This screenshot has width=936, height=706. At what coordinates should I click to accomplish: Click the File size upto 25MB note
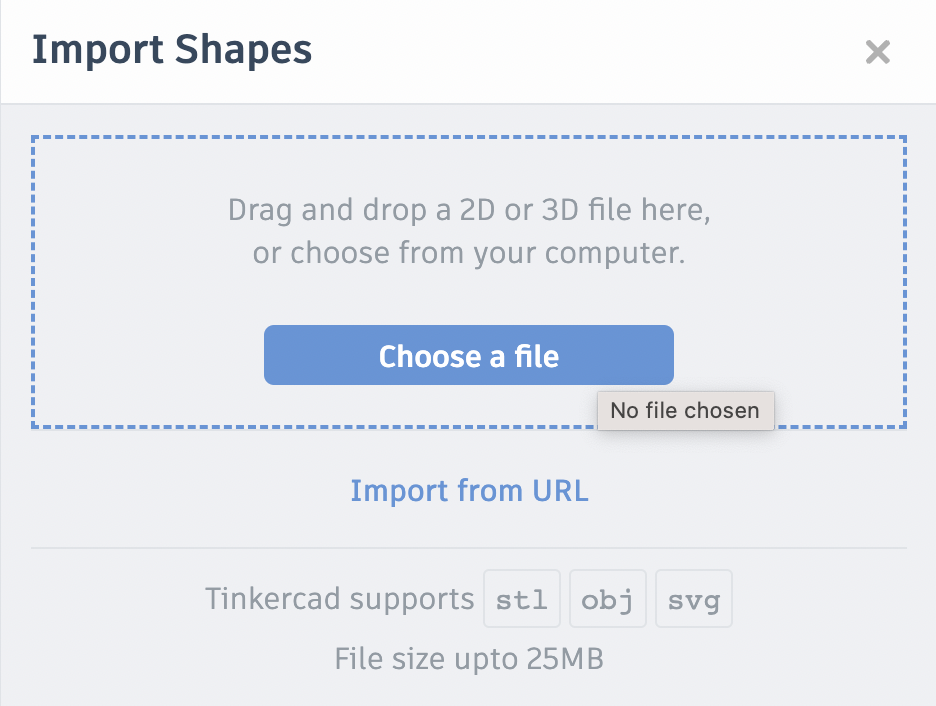(x=469, y=659)
